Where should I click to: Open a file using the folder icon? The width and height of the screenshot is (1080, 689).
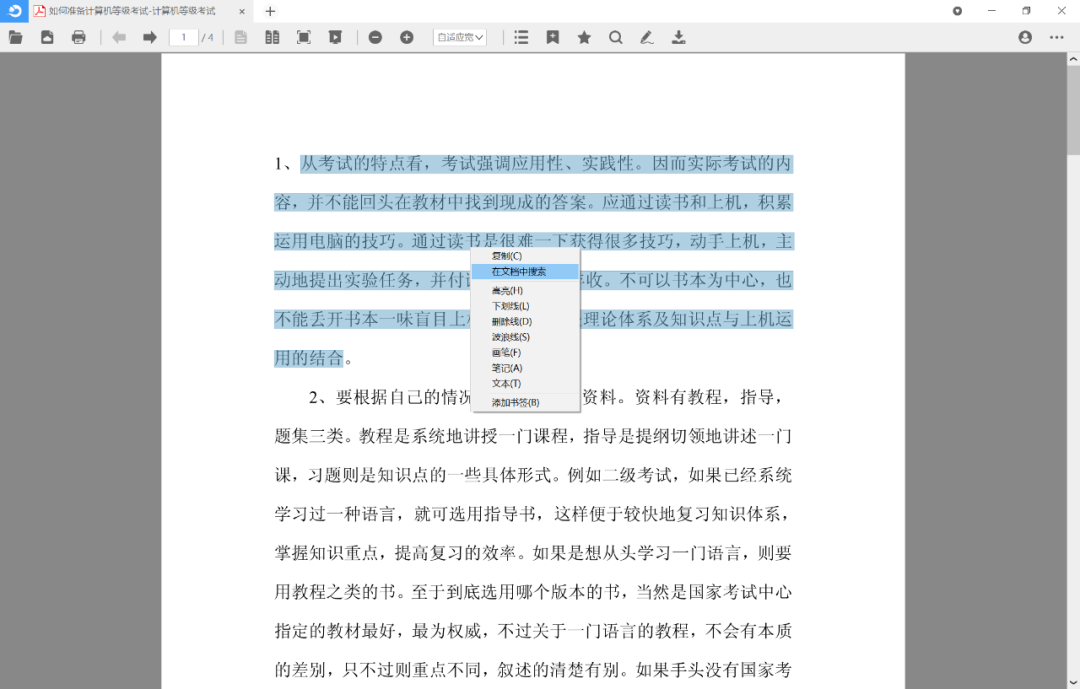pyautogui.click(x=15, y=37)
